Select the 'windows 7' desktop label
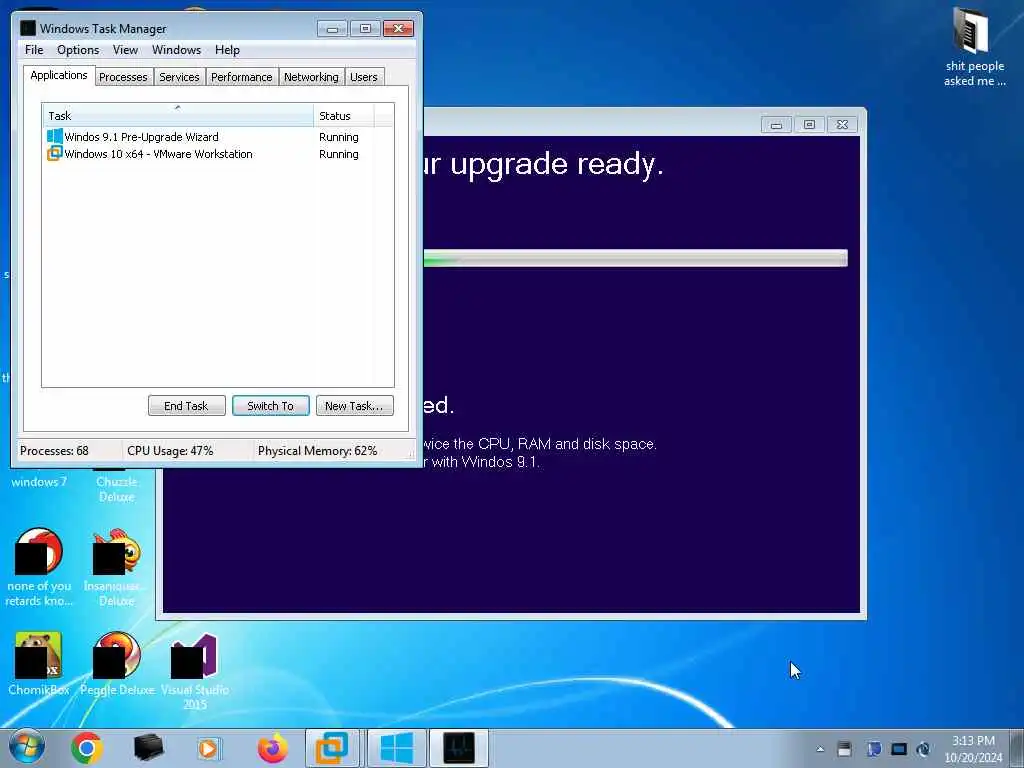This screenshot has width=1024, height=768. point(39,482)
